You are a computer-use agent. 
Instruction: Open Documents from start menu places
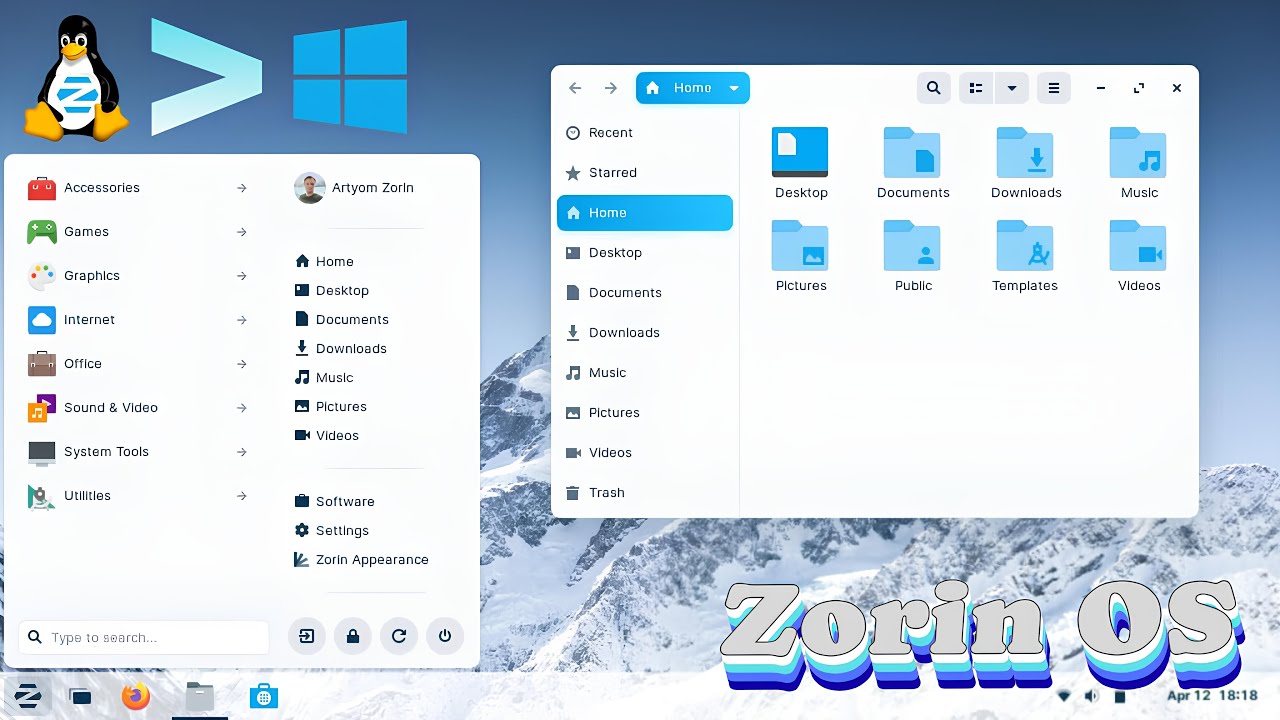(342, 319)
